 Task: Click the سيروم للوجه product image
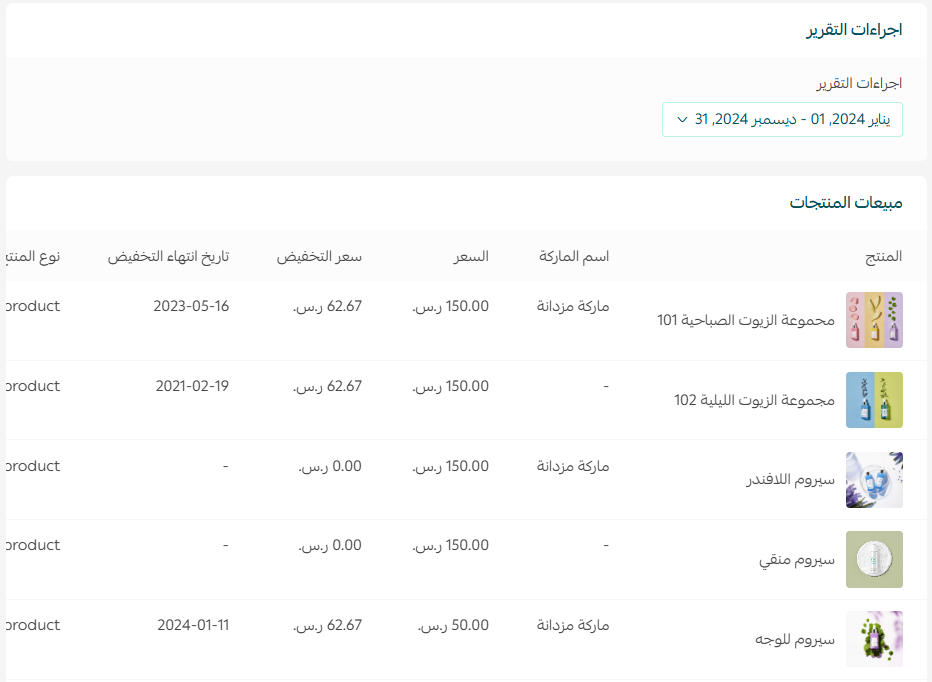click(874, 639)
